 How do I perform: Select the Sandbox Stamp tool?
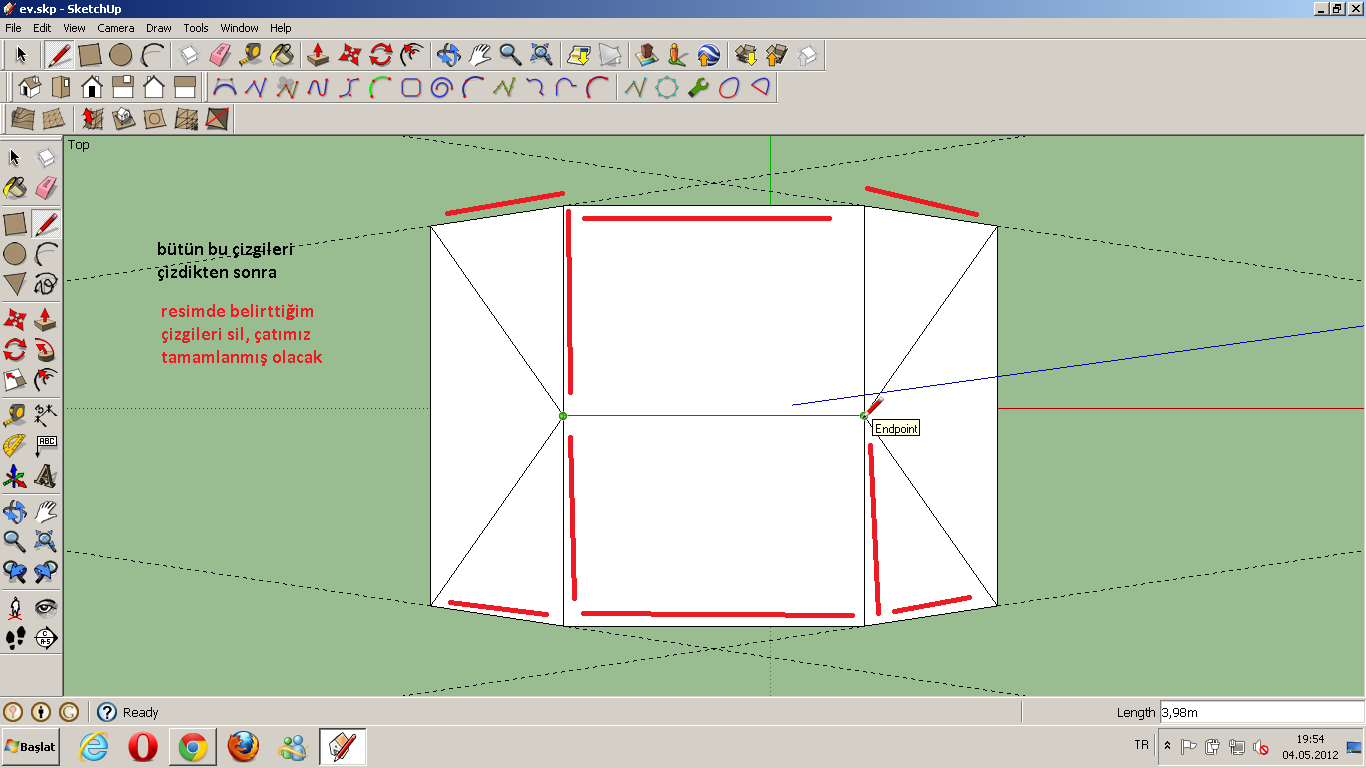click(123, 119)
